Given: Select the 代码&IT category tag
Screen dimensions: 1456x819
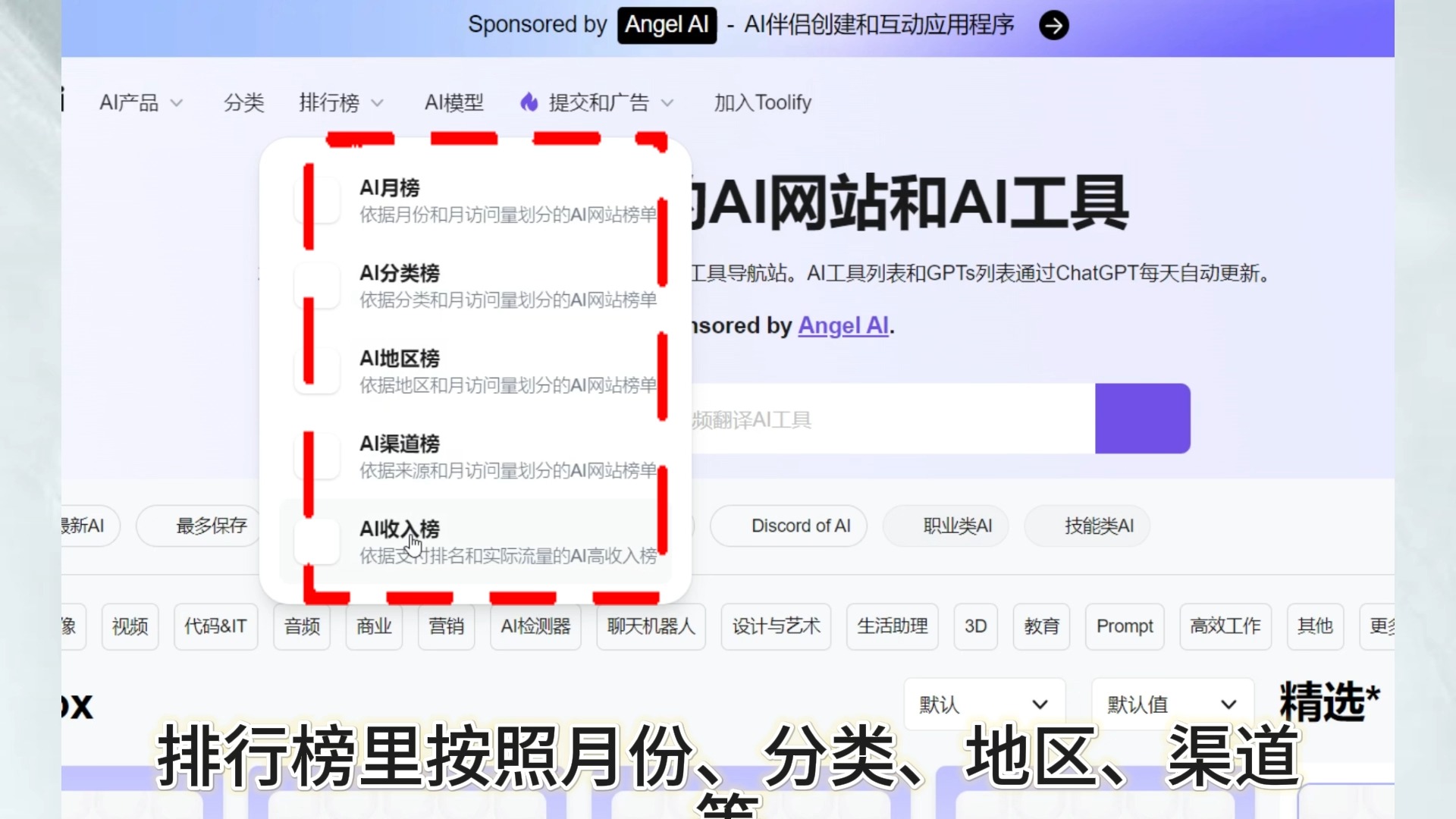Looking at the screenshot, I should click(x=215, y=626).
